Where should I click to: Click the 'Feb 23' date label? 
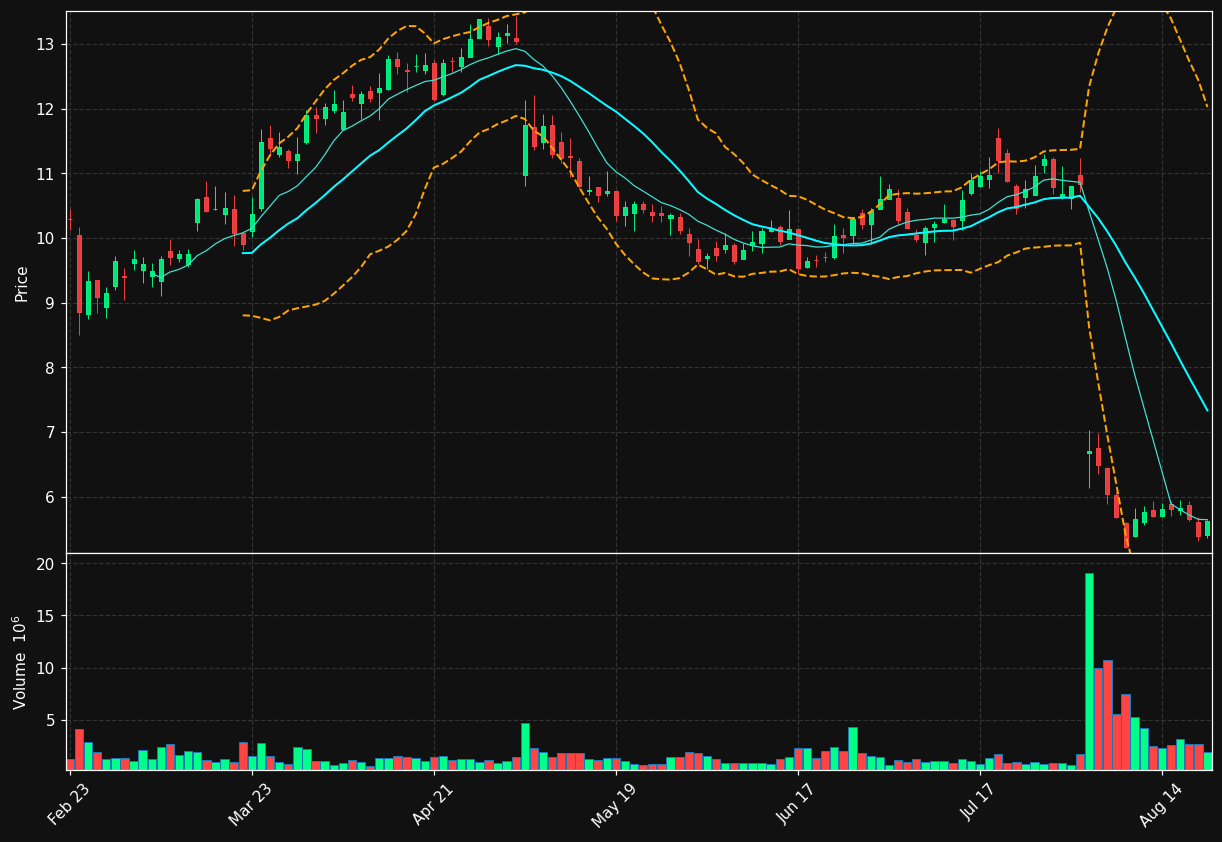pyautogui.click(x=68, y=804)
